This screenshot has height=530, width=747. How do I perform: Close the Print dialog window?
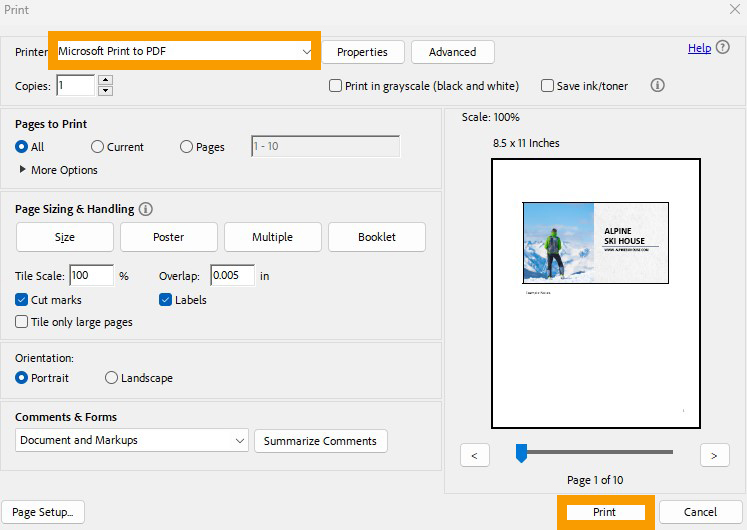click(734, 9)
